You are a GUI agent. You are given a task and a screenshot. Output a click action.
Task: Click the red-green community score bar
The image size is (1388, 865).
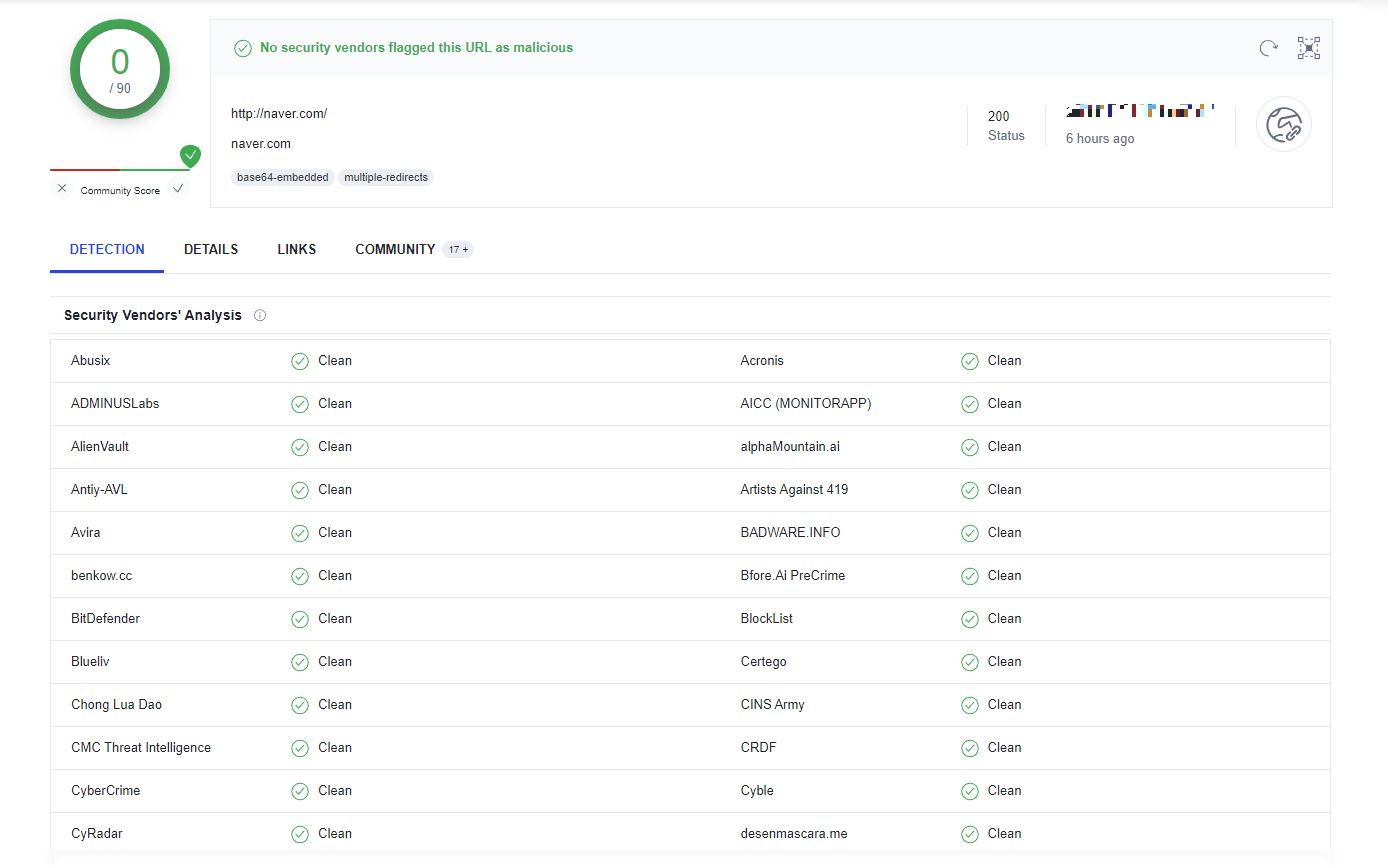(120, 170)
